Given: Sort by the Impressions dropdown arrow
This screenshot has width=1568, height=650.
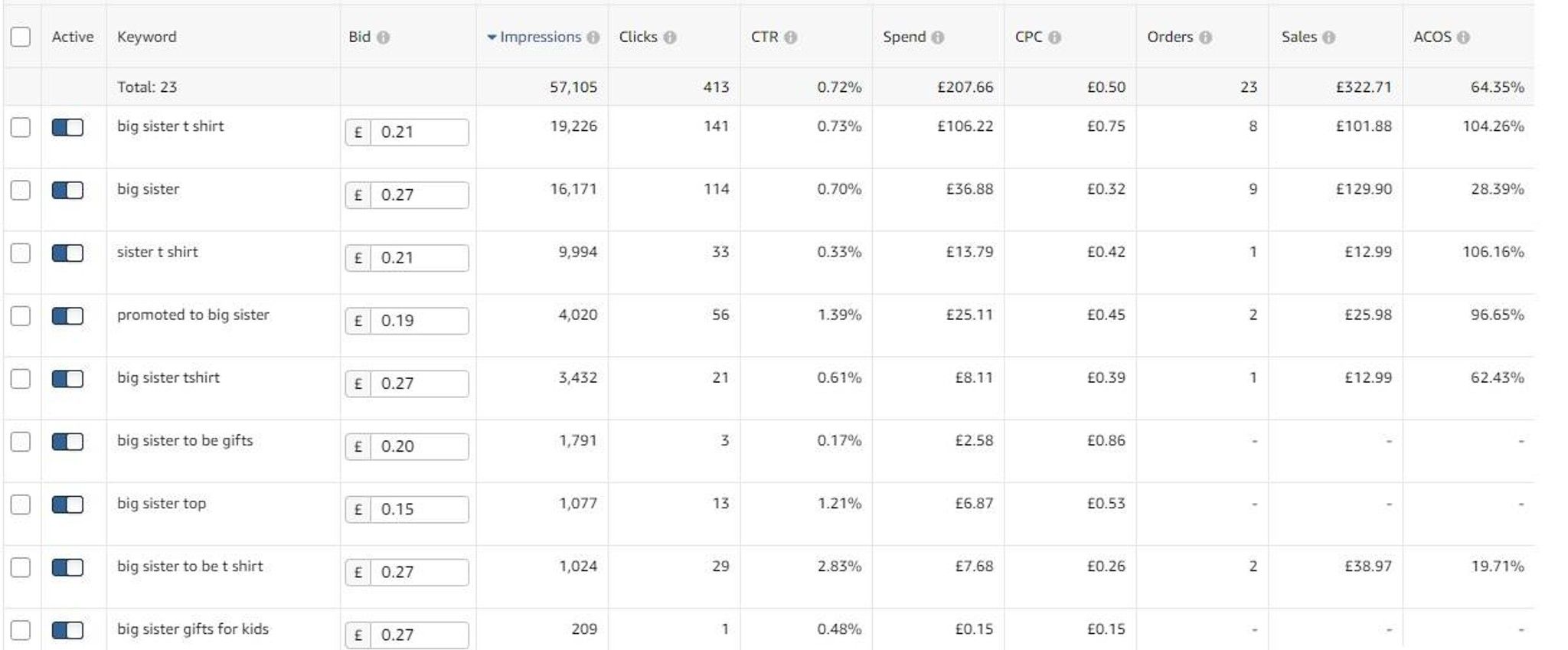Looking at the screenshot, I should pos(492,38).
